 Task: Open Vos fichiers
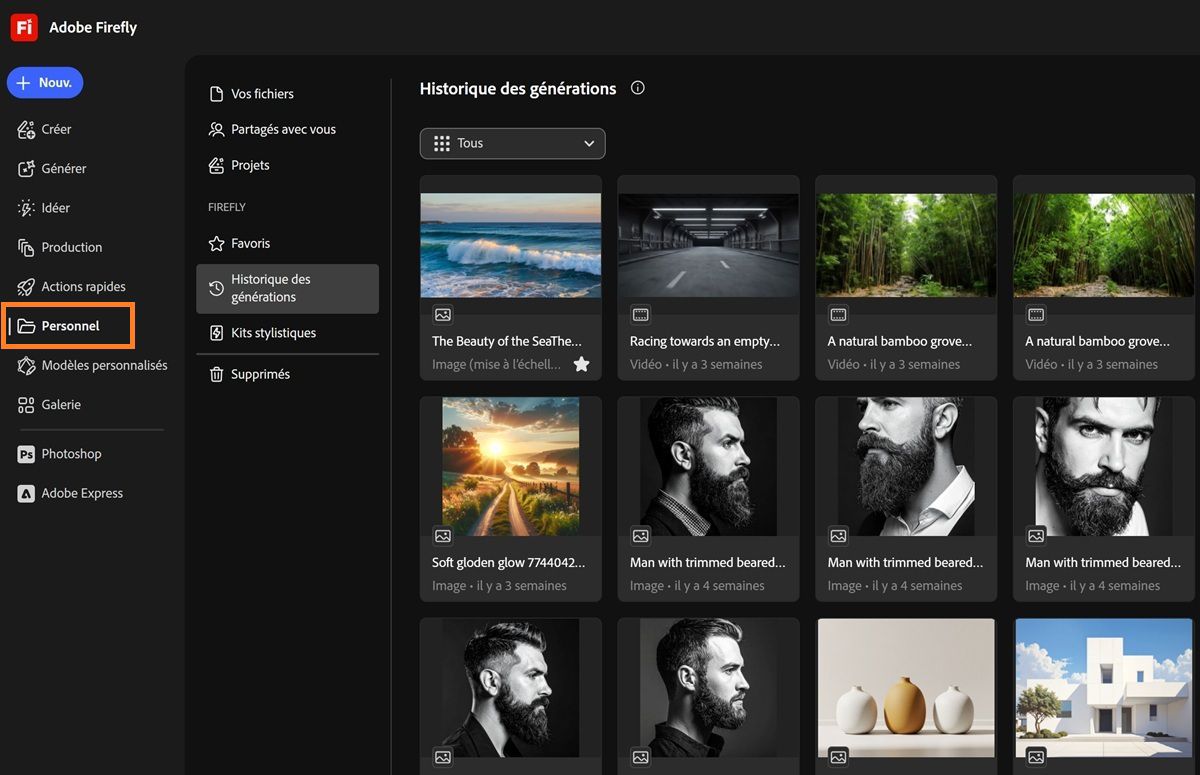pyautogui.click(x=262, y=94)
